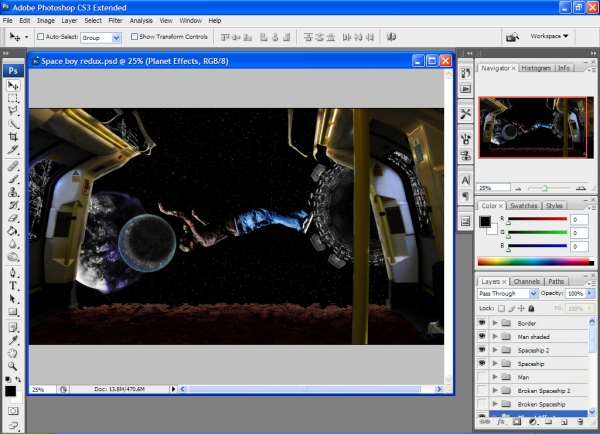Select the Healing Brush tool

coord(13,166)
